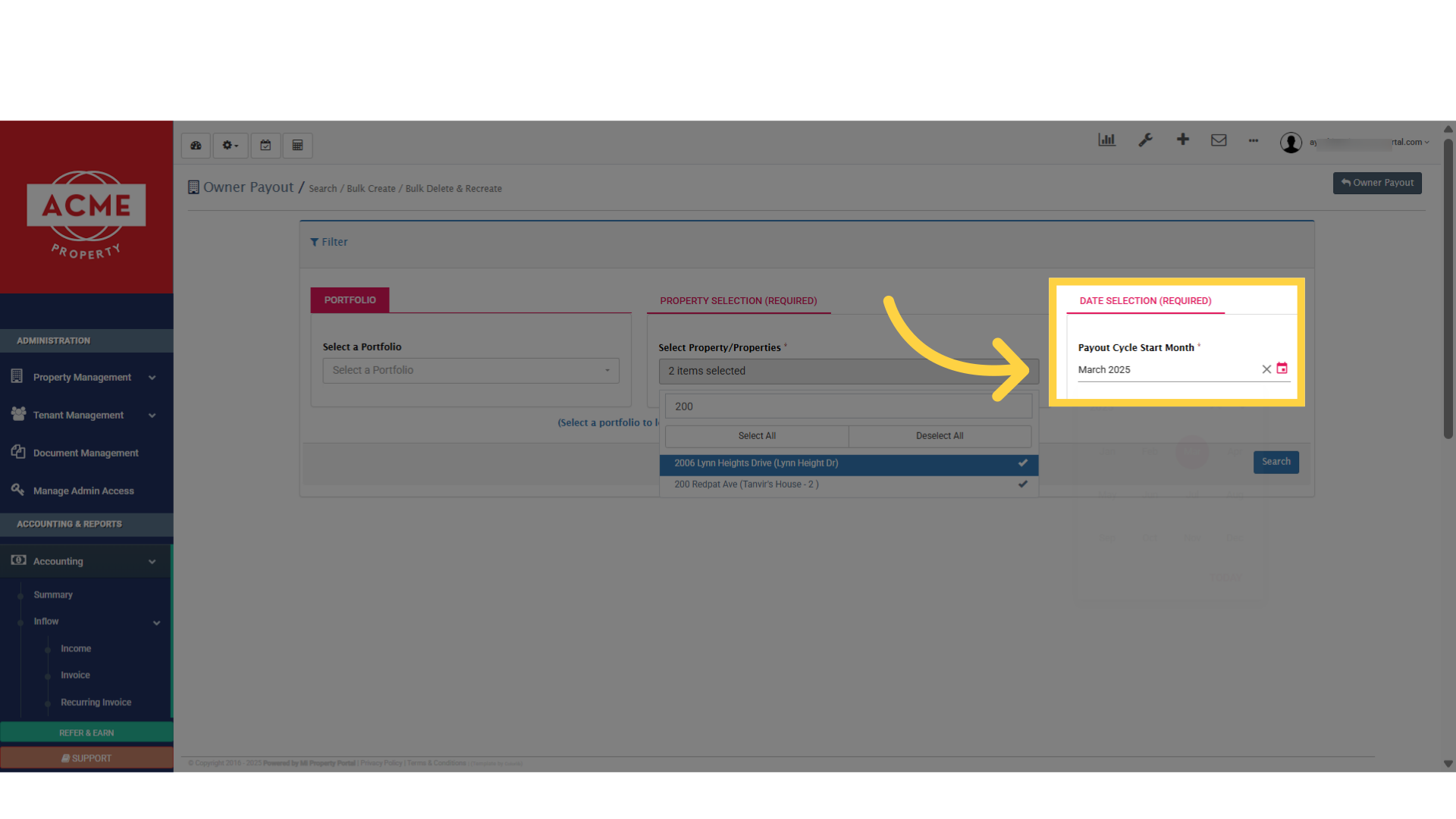
Task: Open the calculator toolbar icon
Action: click(297, 146)
